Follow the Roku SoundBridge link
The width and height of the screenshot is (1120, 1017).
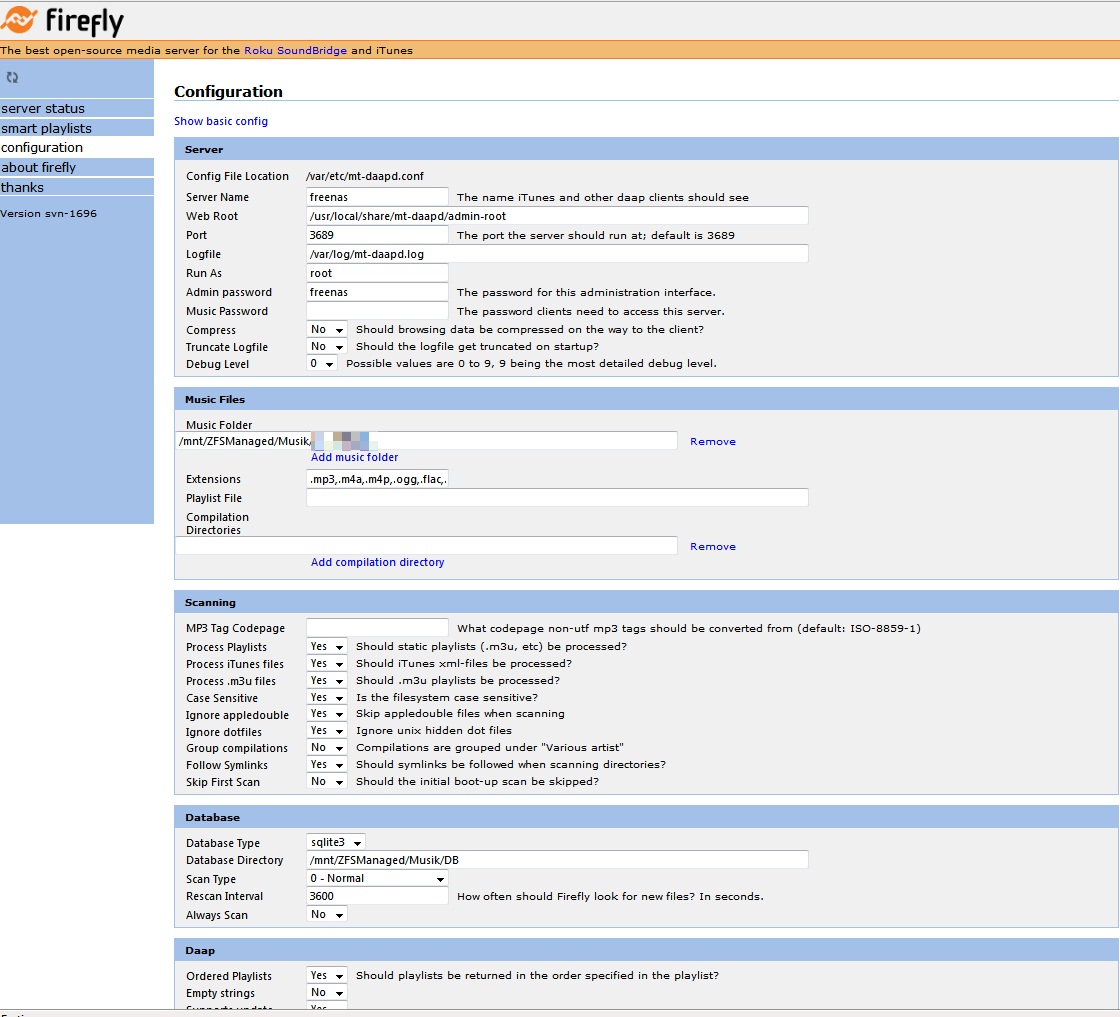(x=295, y=51)
